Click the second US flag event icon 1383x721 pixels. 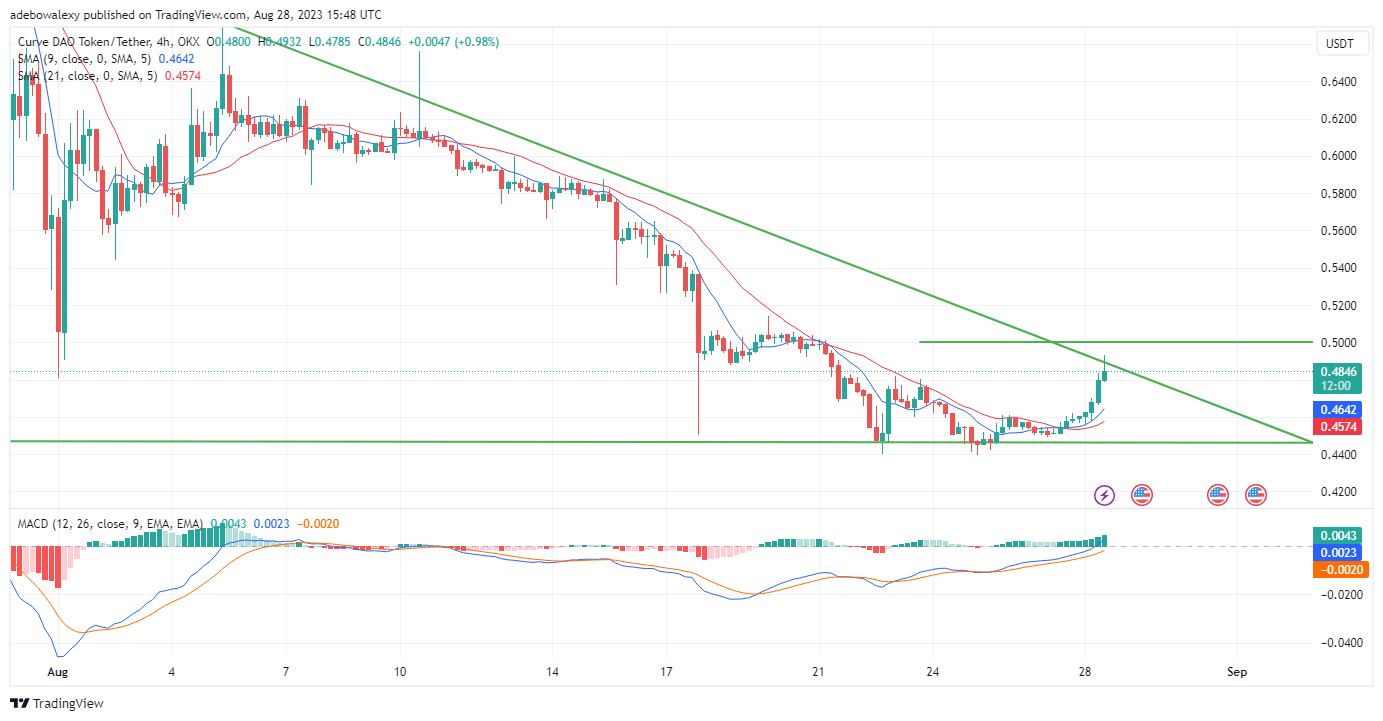[x=1217, y=494]
